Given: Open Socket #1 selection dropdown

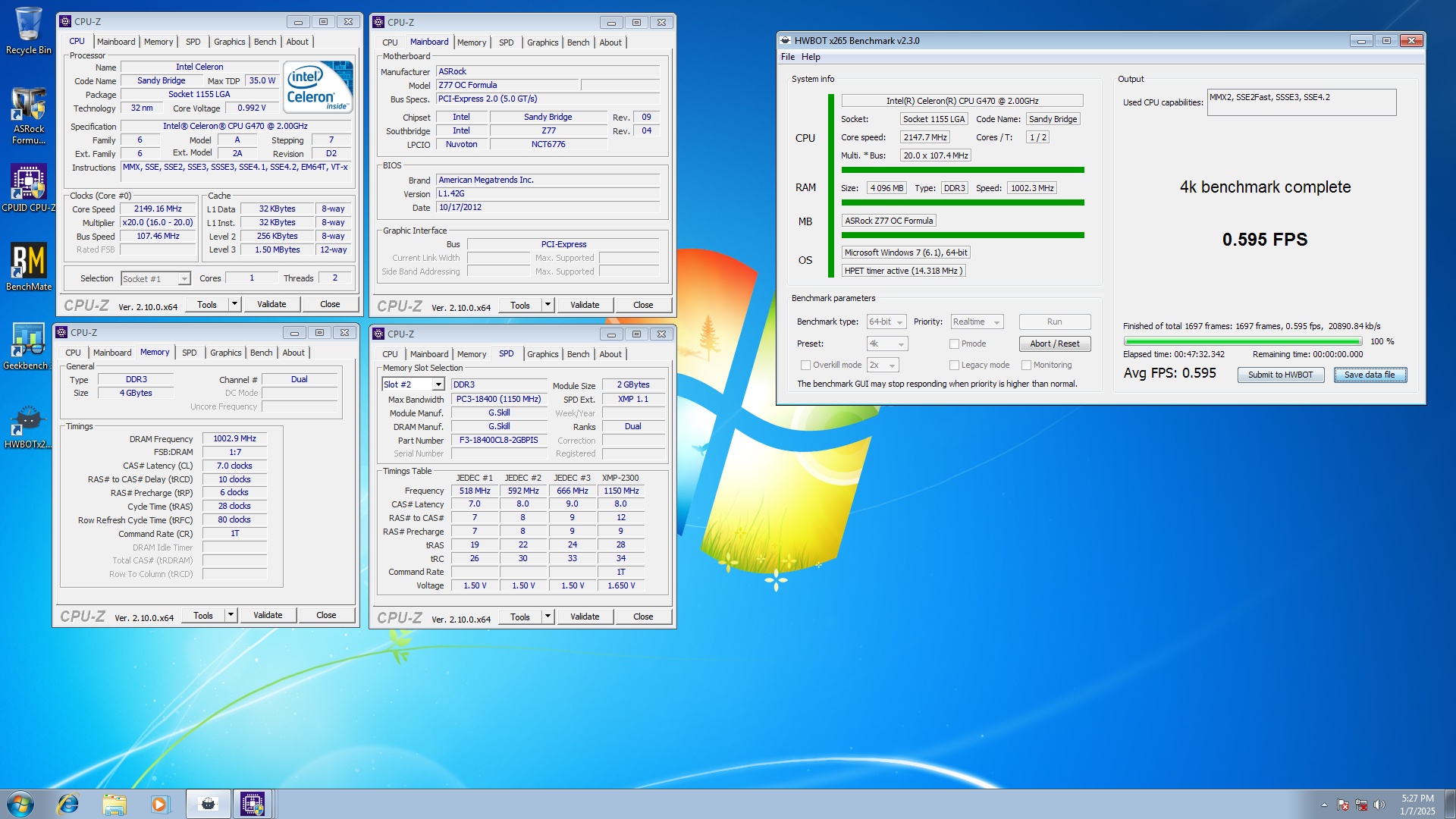Looking at the screenshot, I should click(x=155, y=279).
